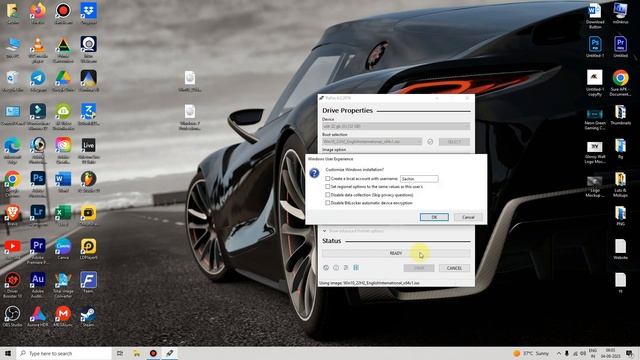Open Rufus Device dropdown
This screenshot has height=360, width=640.
click(x=396, y=127)
